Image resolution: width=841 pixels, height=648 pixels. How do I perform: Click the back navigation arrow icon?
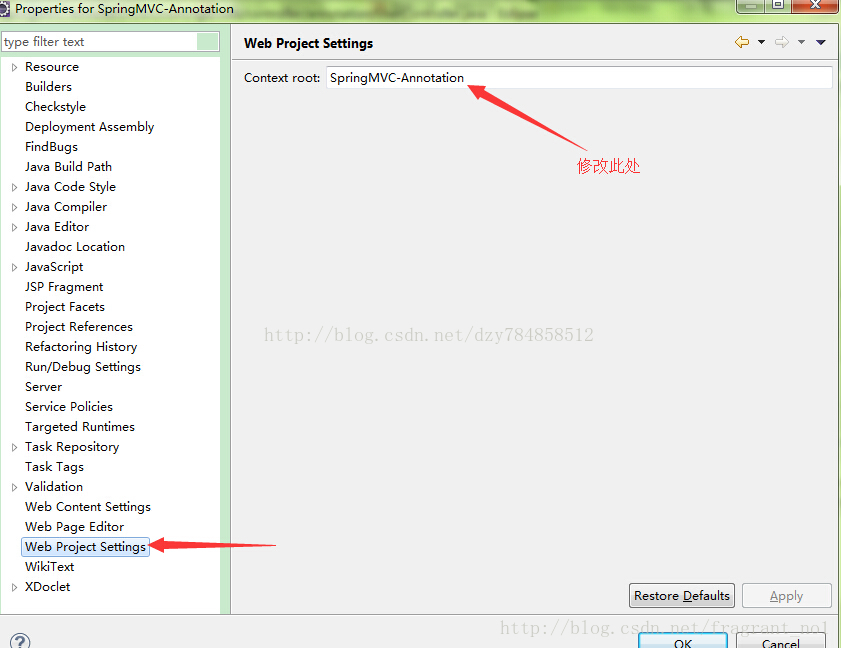click(742, 42)
